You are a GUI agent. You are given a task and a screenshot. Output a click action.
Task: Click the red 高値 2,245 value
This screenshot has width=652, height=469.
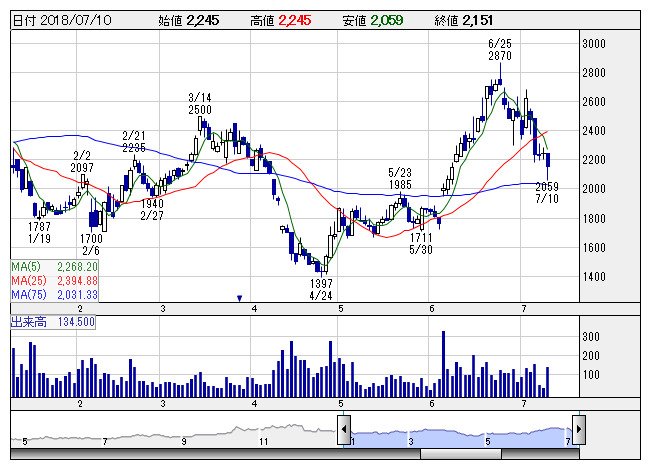pyautogui.click(x=295, y=20)
